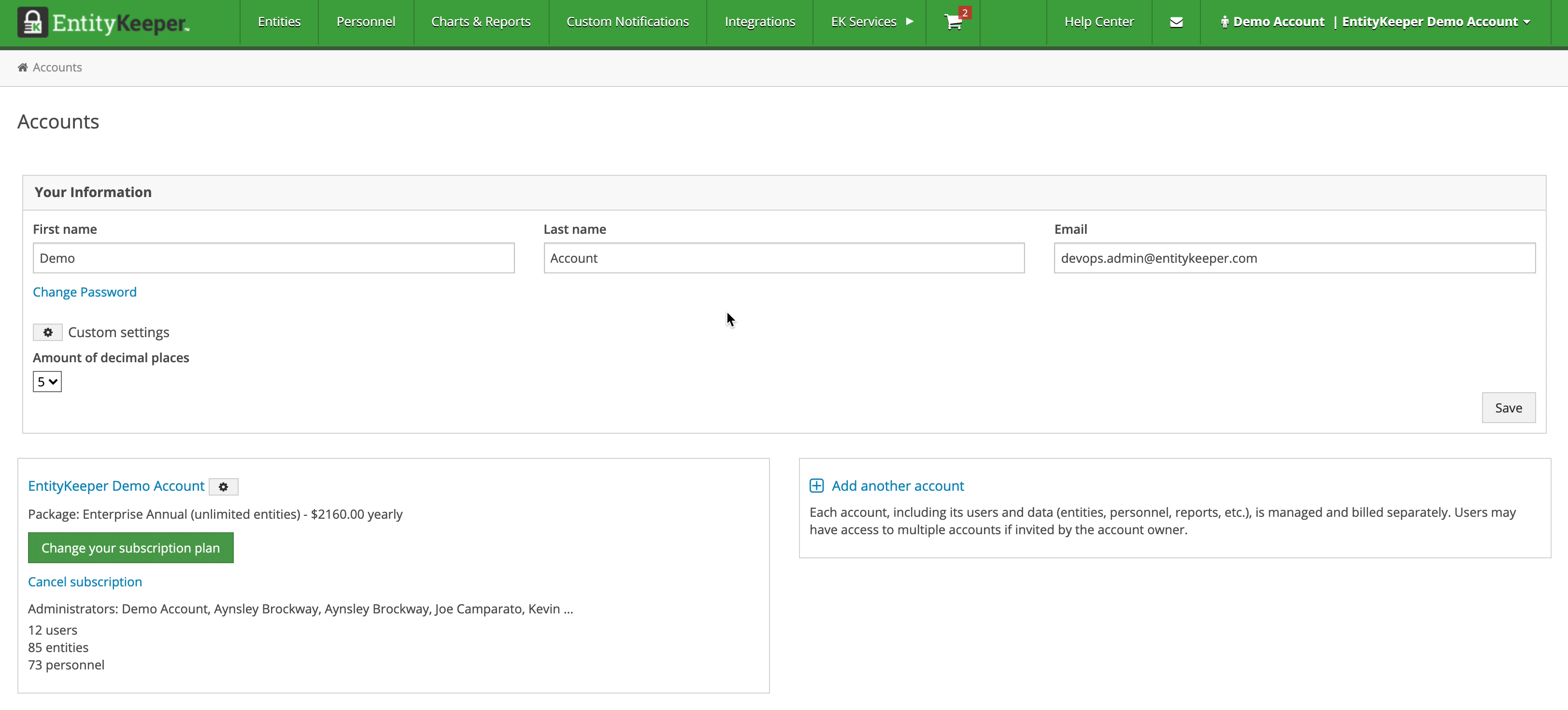Click the '12 users' text
The height and width of the screenshot is (710, 1568).
(x=53, y=630)
